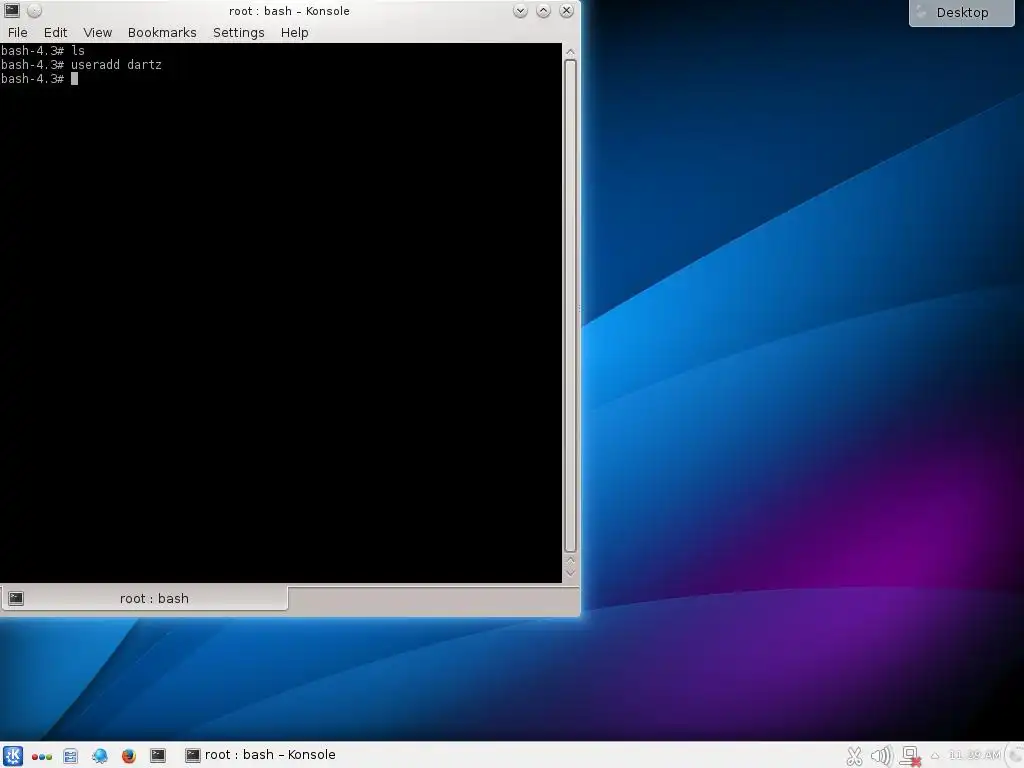
Task: Open the View menu in Konsole
Action: [x=97, y=33]
